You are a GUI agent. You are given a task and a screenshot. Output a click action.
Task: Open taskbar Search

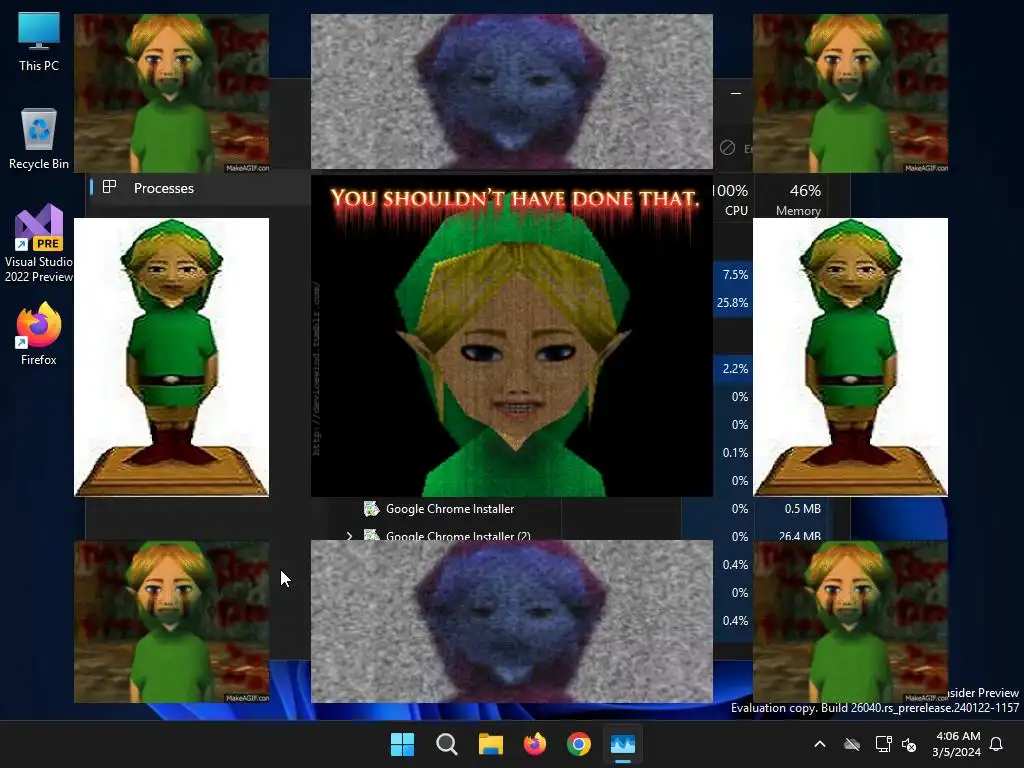coord(447,744)
